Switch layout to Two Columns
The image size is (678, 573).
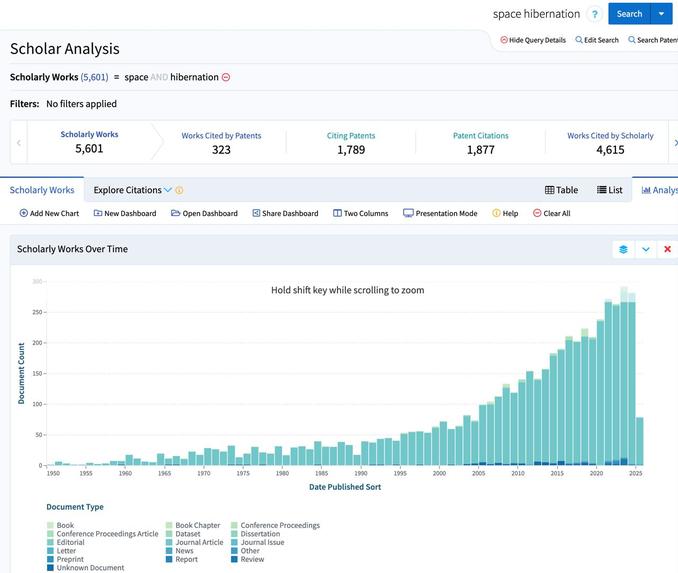[361, 213]
